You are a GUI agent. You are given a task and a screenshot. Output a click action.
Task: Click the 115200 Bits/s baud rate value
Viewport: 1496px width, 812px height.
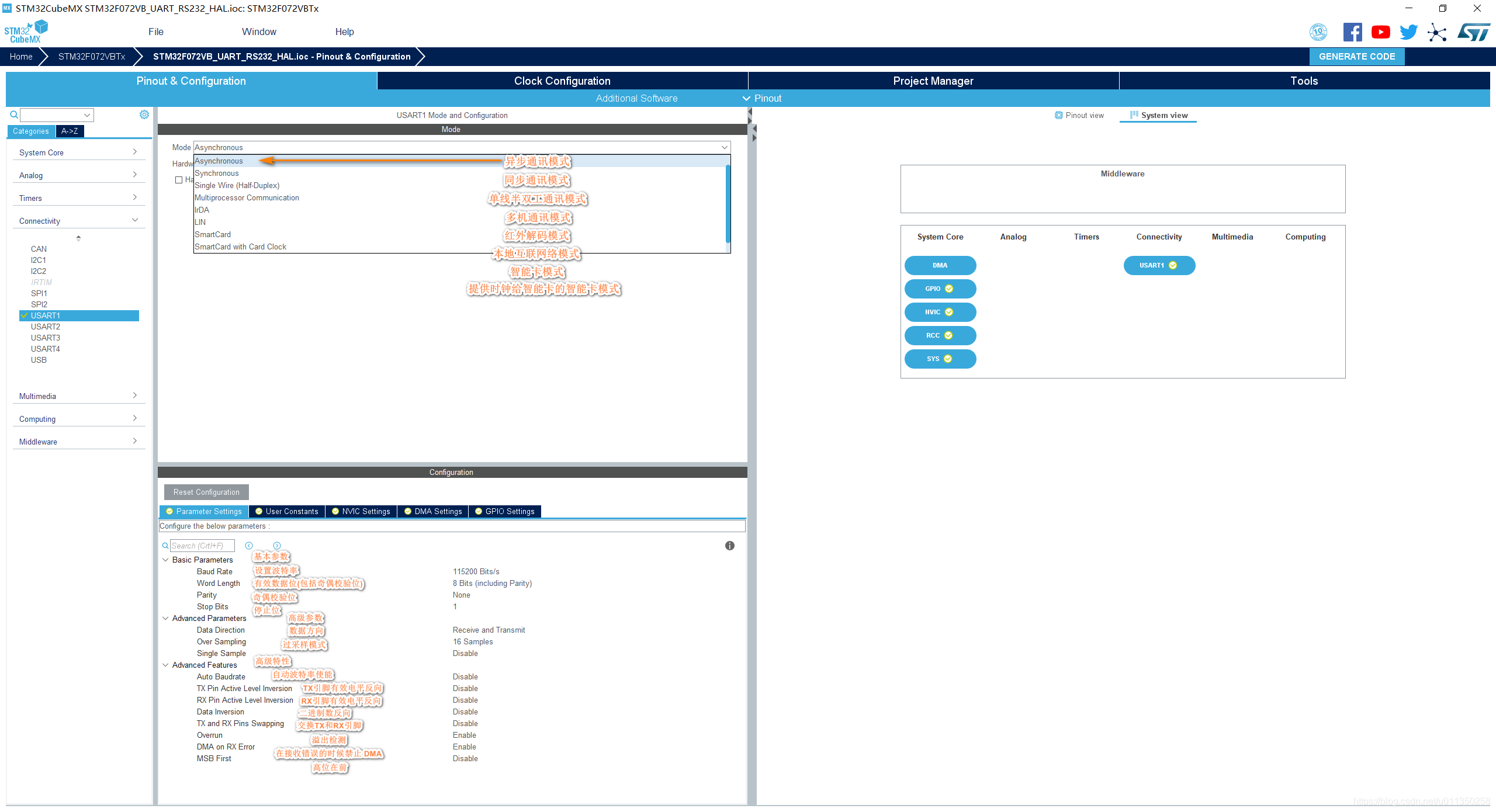point(476,571)
